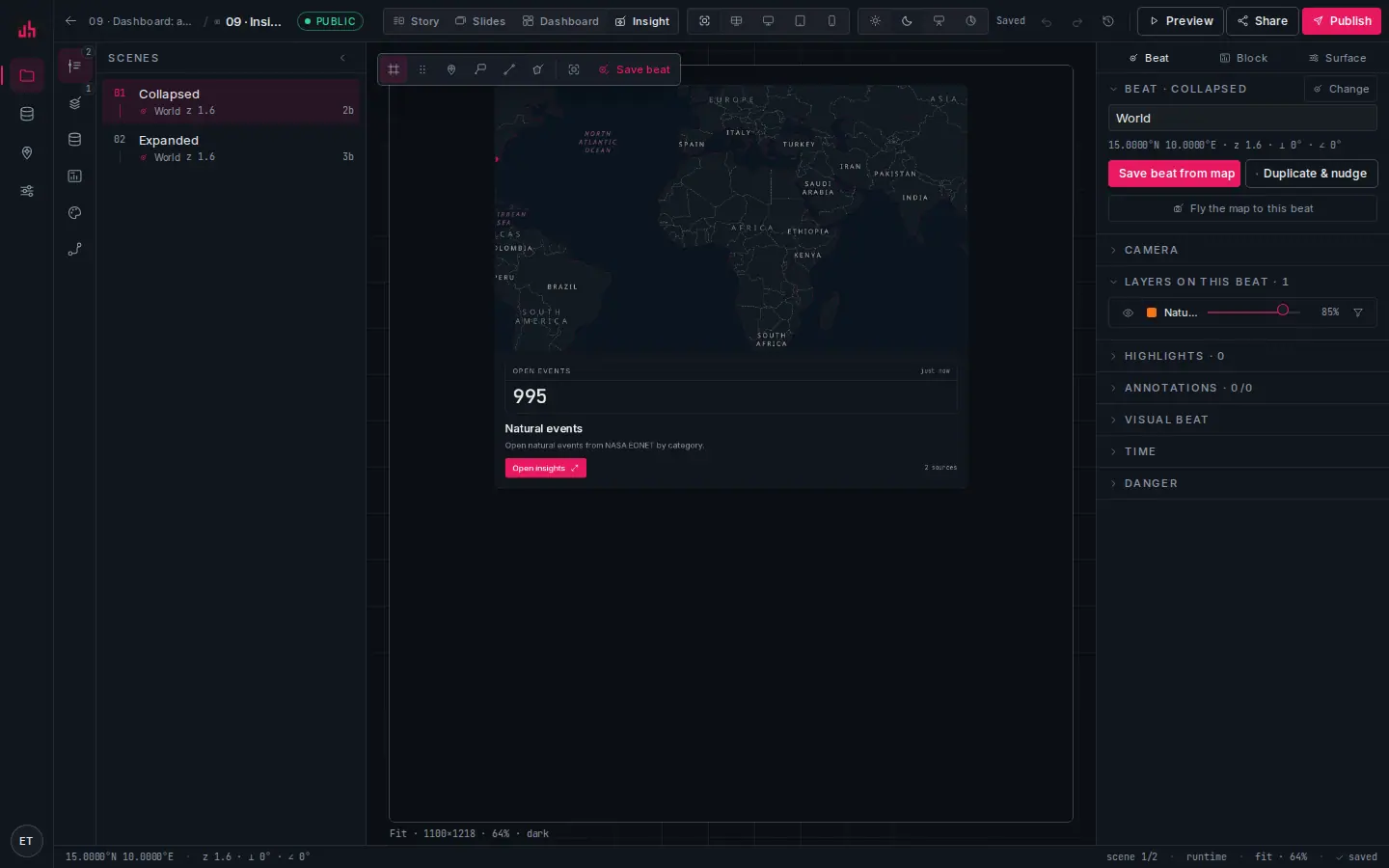
Task: Open the Surface tab in right panel
Action: pos(1337,58)
